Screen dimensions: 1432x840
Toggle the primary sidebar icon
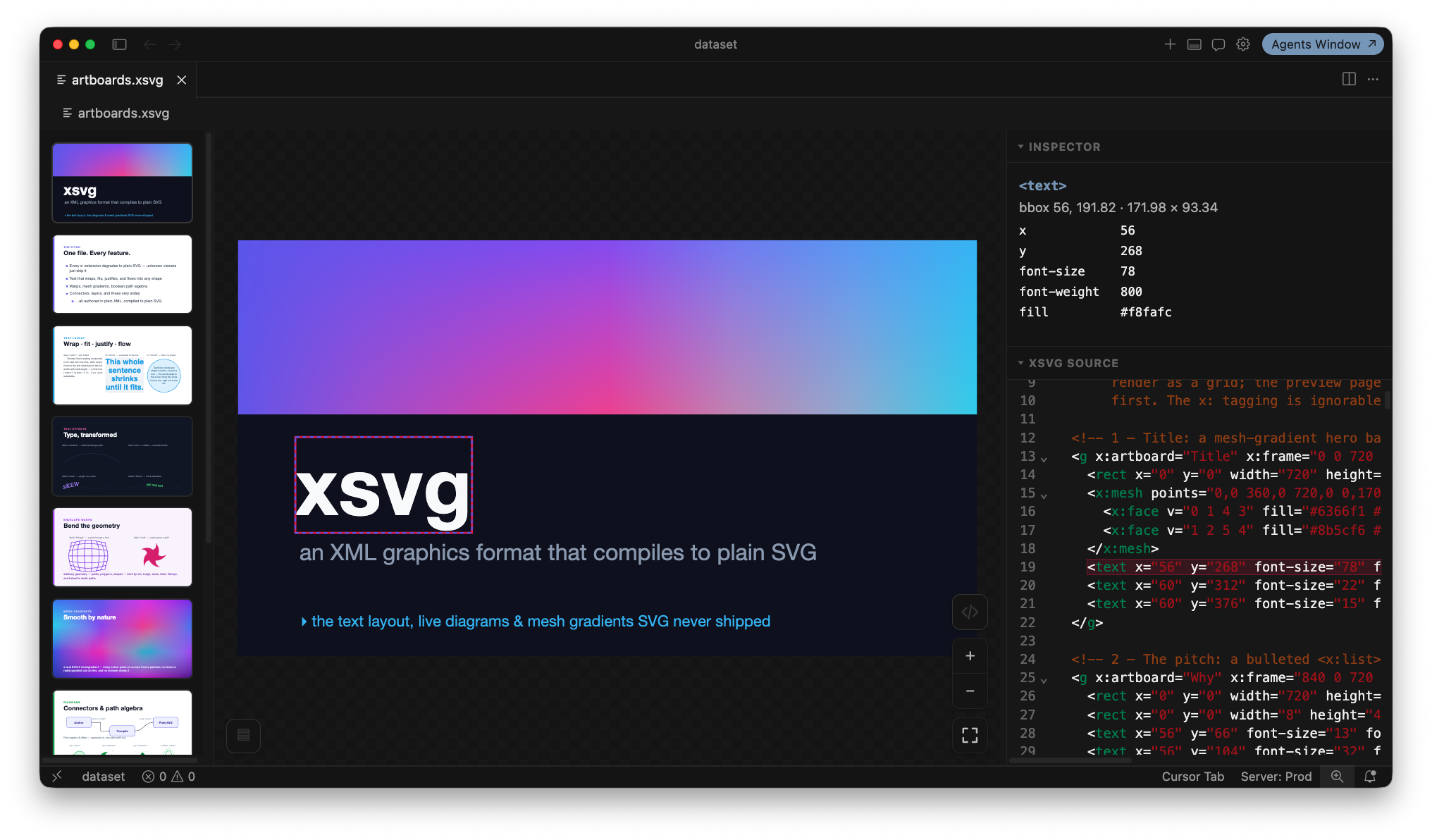tap(120, 44)
